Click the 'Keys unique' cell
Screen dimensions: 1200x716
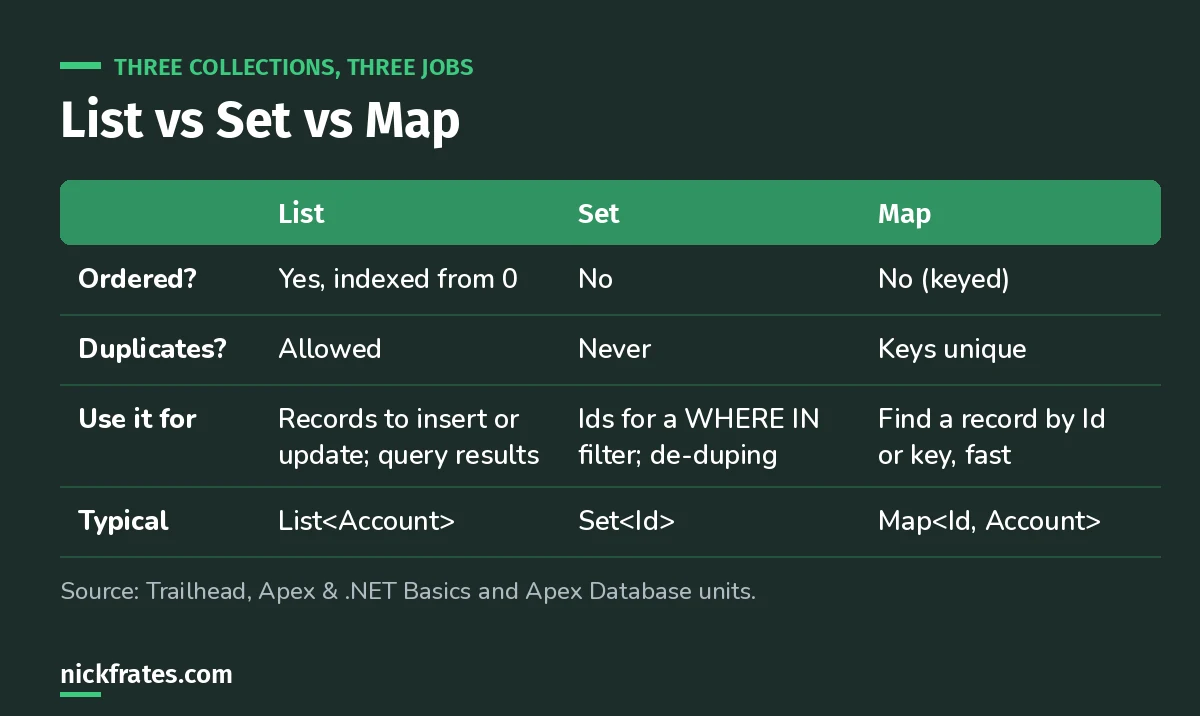click(x=952, y=349)
